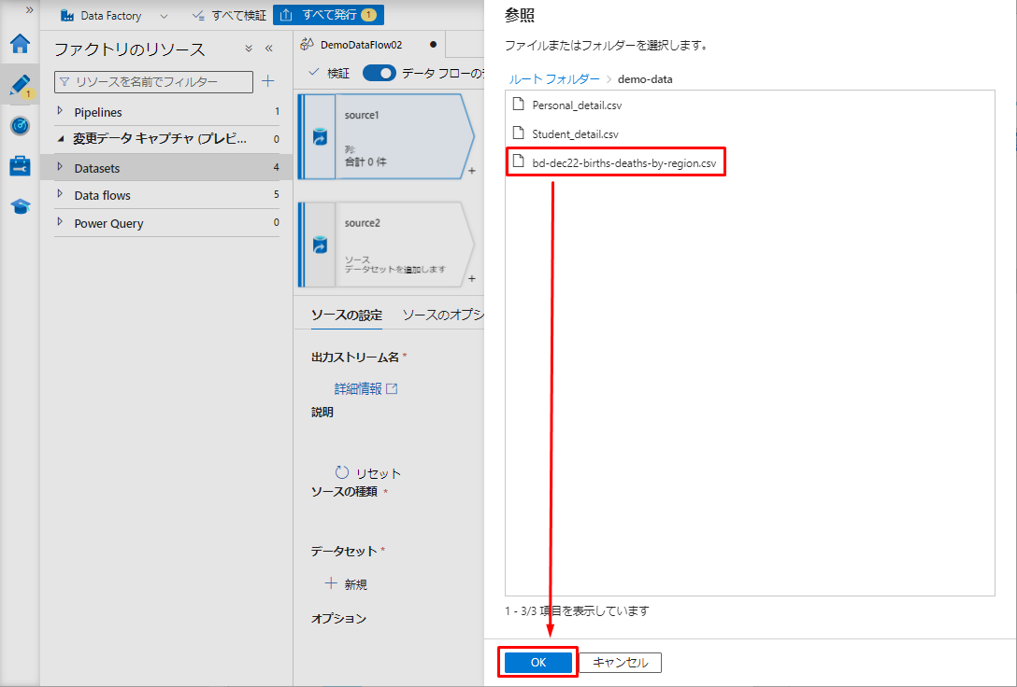Viewport: 1017px width, 687px height.
Task: Collapse the change data capture node
Action: [60, 139]
